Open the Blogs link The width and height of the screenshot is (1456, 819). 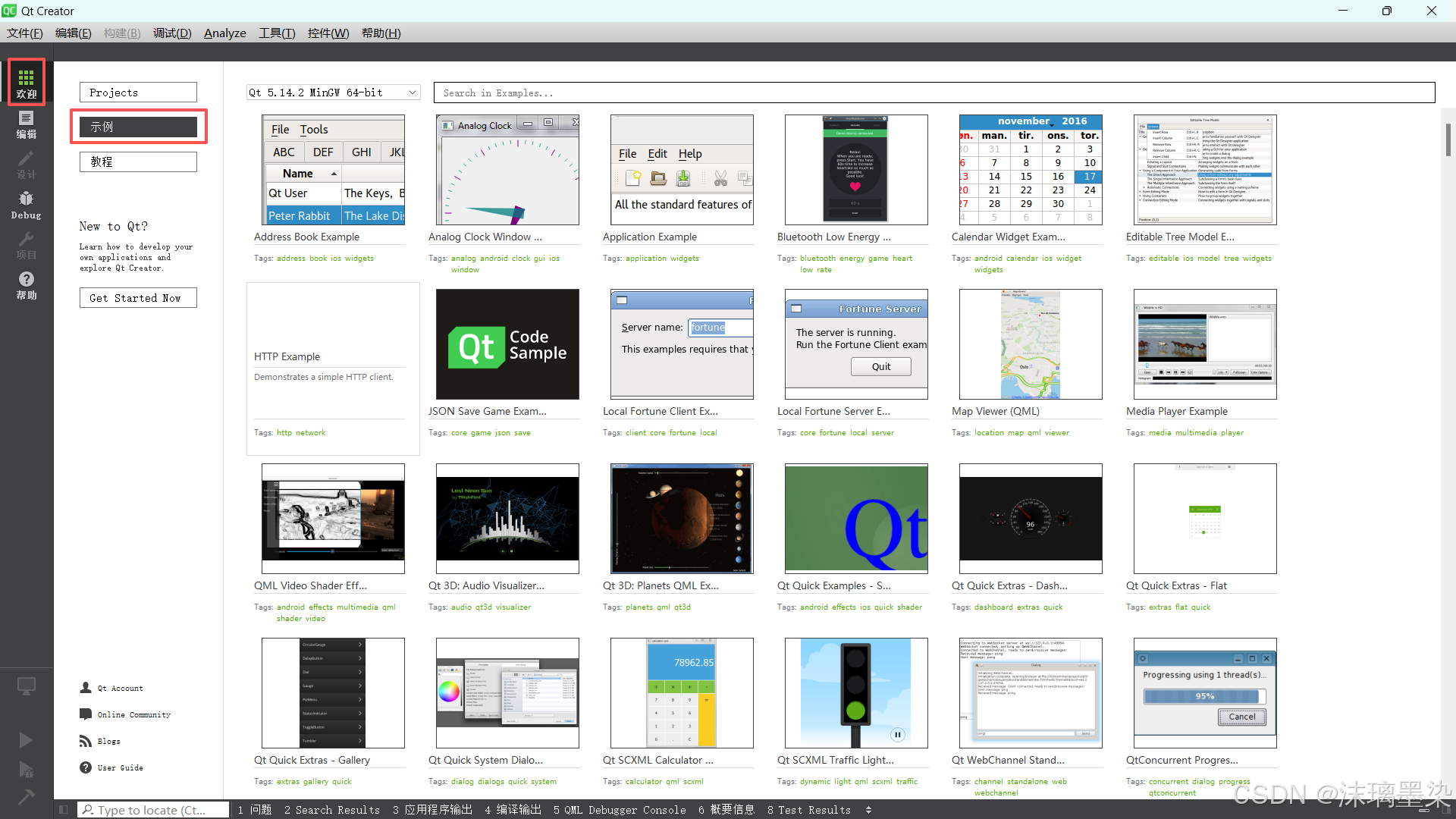(100, 742)
